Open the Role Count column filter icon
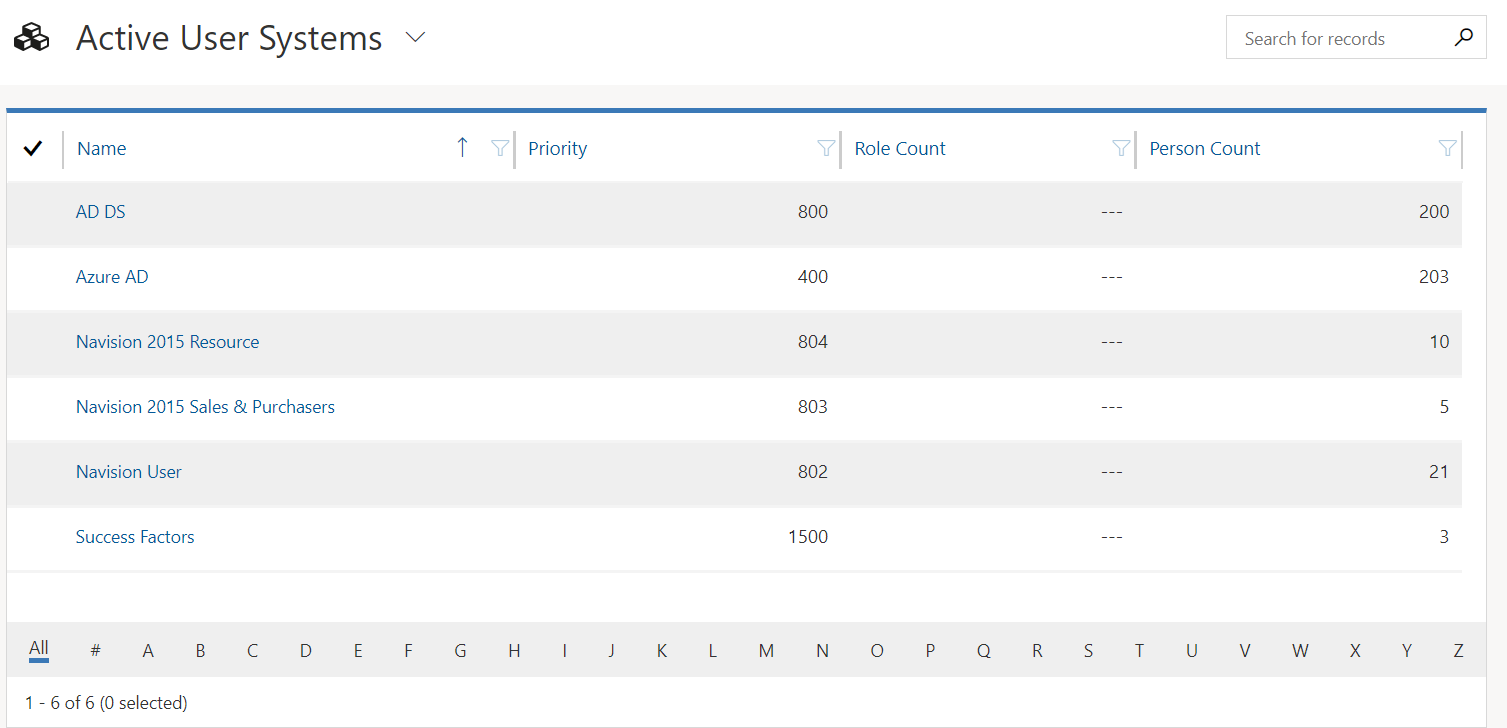This screenshot has height=728, width=1507. pyautogui.click(x=1121, y=148)
